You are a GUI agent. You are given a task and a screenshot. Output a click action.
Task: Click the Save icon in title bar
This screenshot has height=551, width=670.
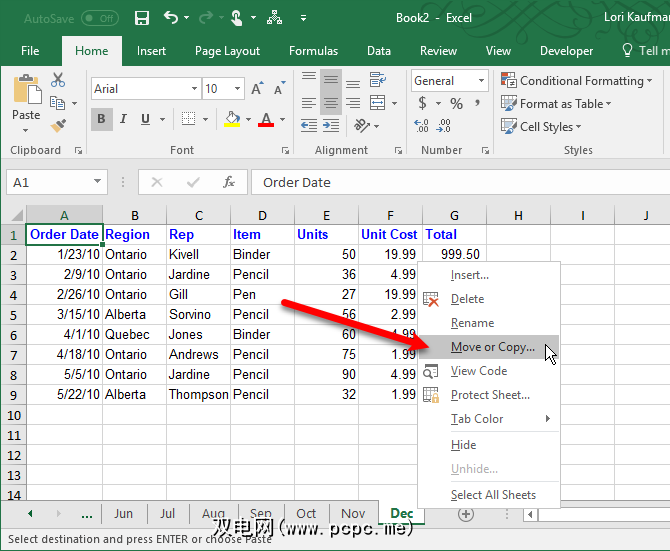pyautogui.click(x=142, y=18)
